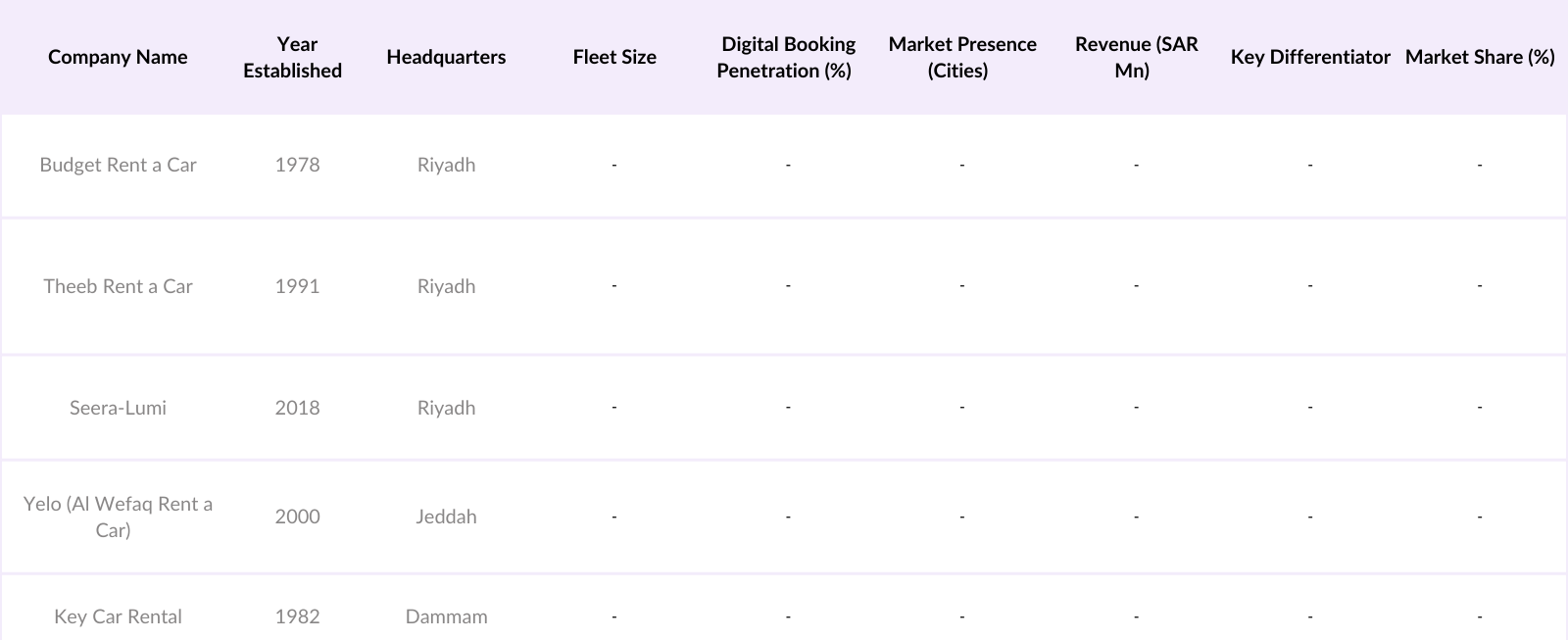Image resolution: width=1568 pixels, height=640 pixels.
Task: Select the Dammam headquarters cell
Action: 446,616
